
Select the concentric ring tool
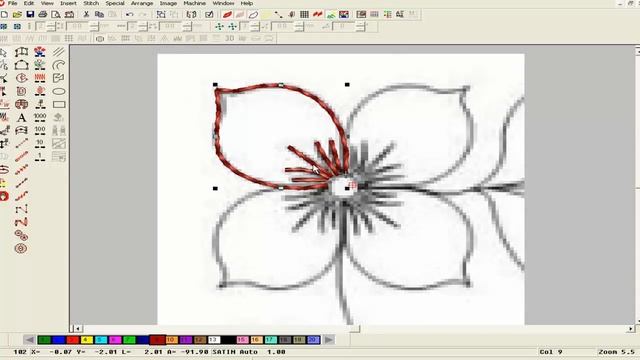21,248
